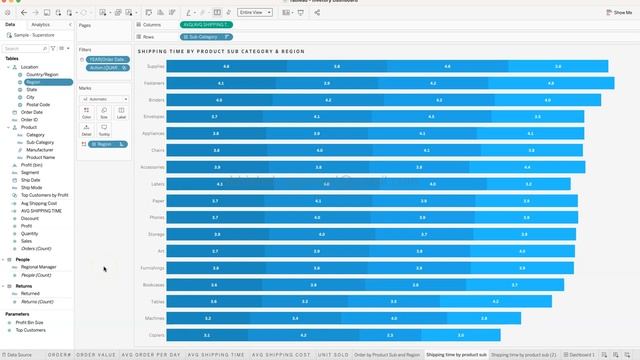This screenshot has height=360, width=640.
Task: Click the Highlight pen icon
Action: pyautogui.click(x=189, y=13)
